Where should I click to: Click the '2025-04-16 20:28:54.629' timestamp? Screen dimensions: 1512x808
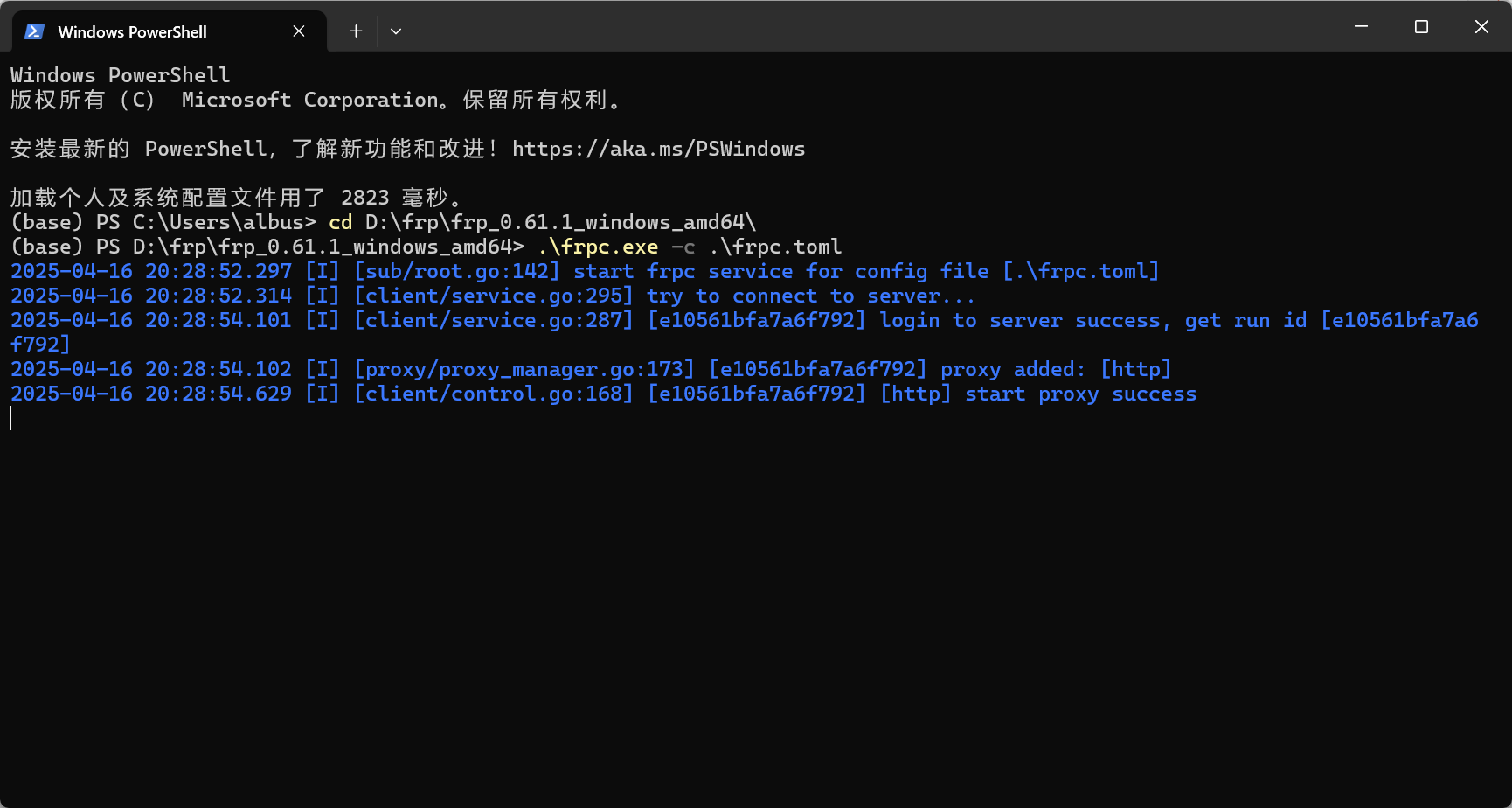[151, 394]
